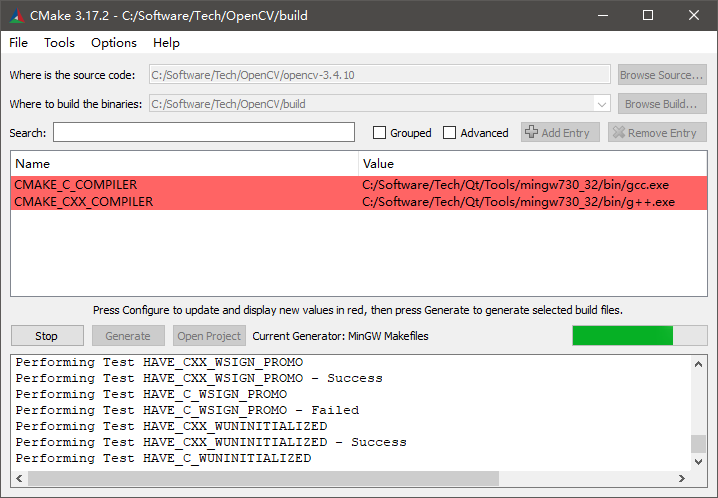718x498 pixels.
Task: Focus the Search input field
Action: (x=204, y=132)
